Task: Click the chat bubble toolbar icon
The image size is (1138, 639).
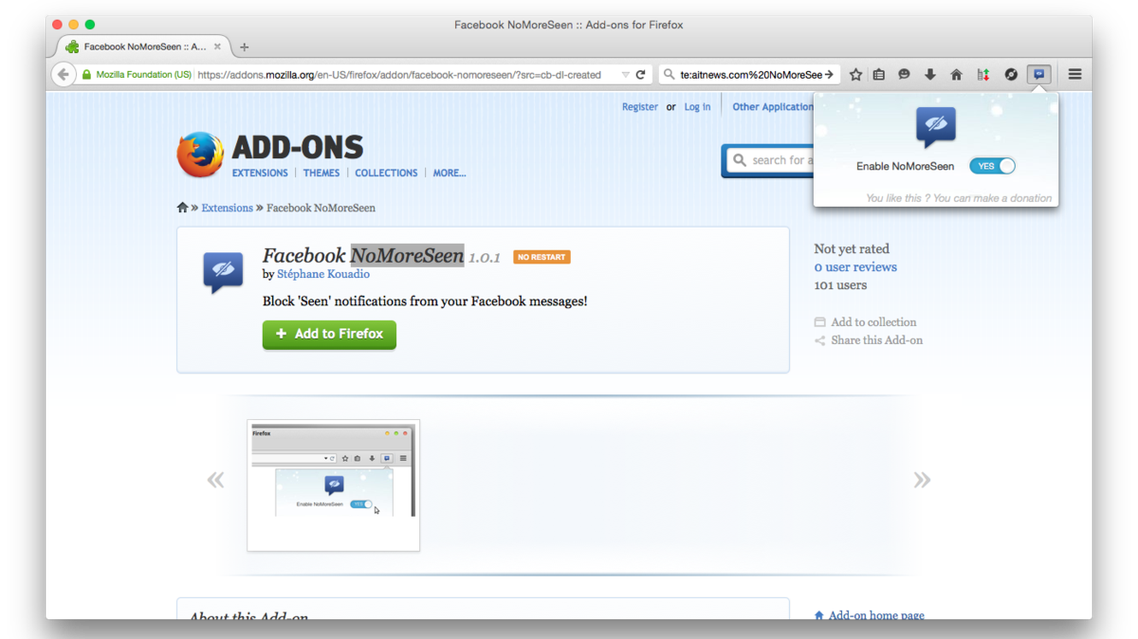Action: [x=904, y=74]
